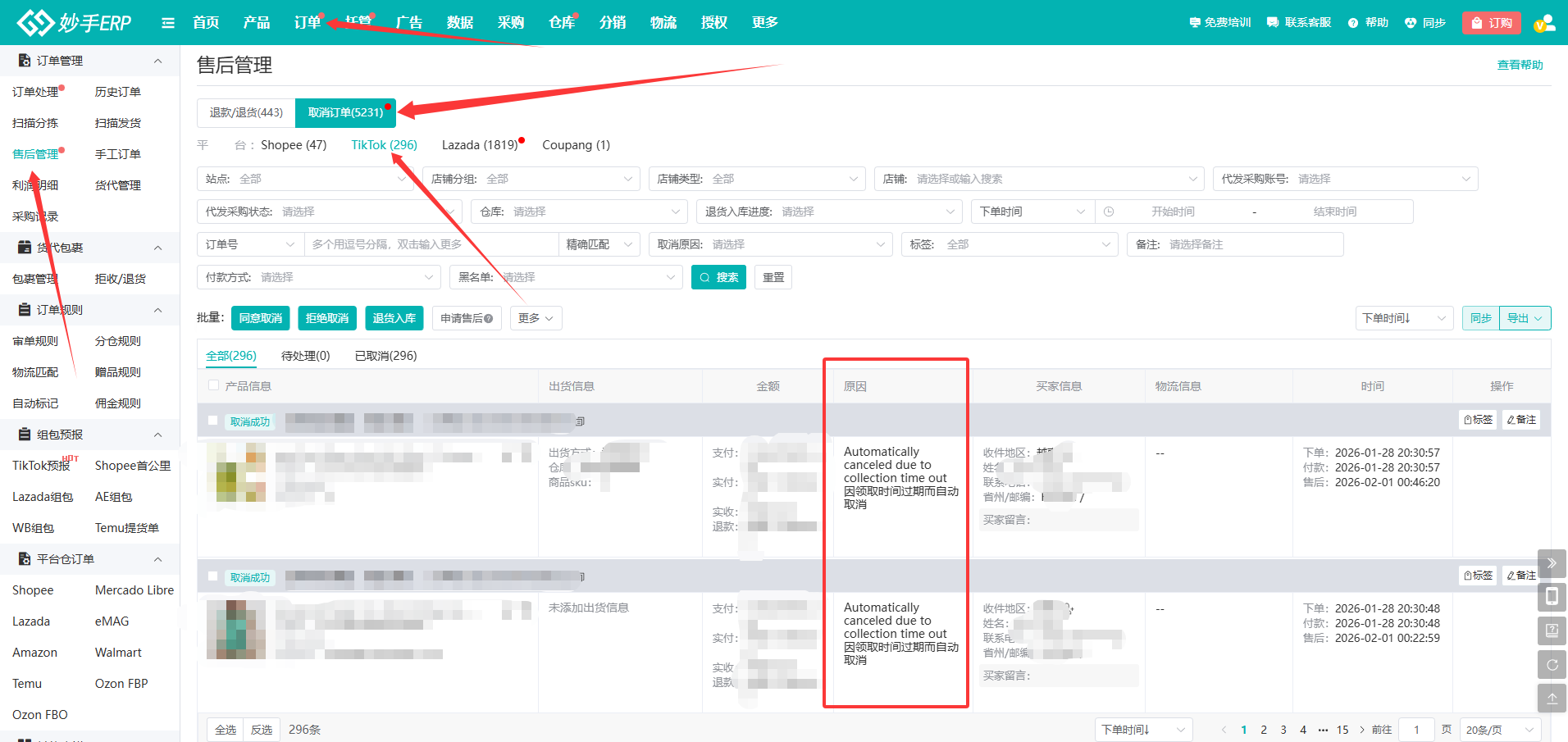The width and height of the screenshot is (1568, 742).
Task: Click the mobile phone floating icon
Action: [1552, 597]
